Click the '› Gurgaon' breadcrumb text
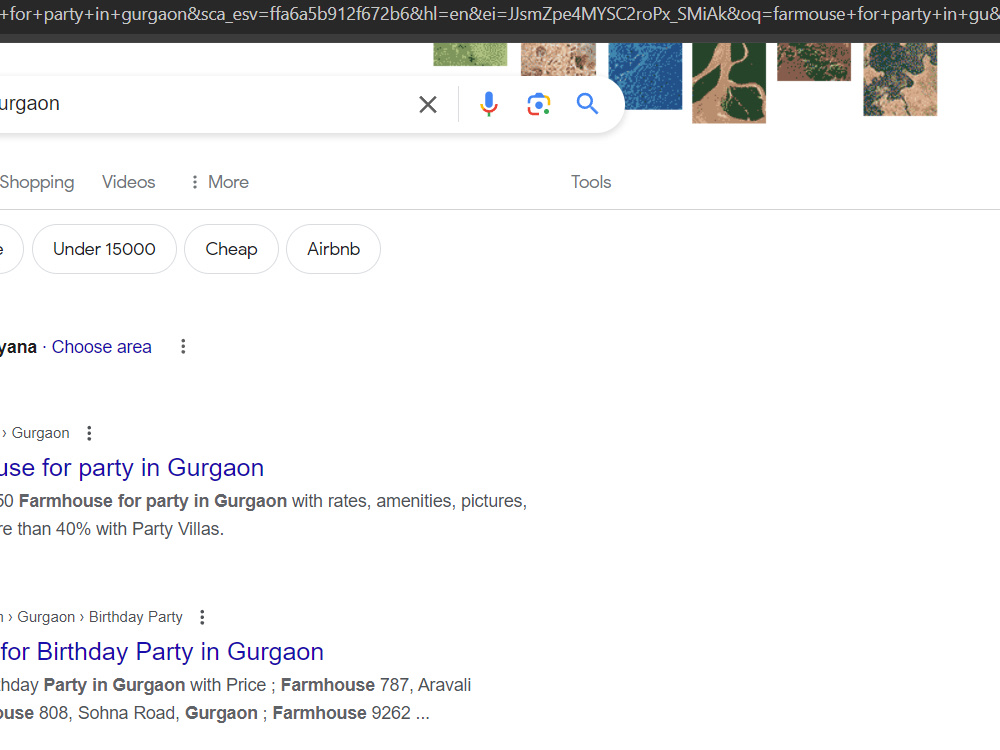Screen dimensions: 1000x750 click(36, 433)
